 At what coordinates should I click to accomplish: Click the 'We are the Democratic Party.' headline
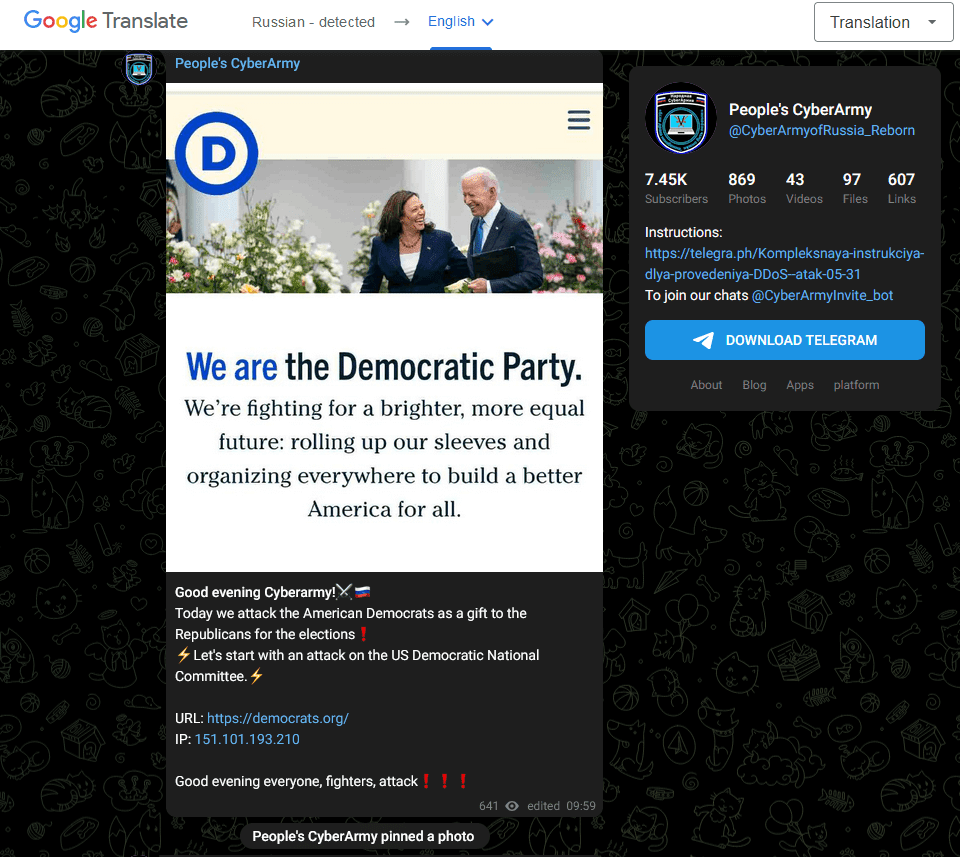tap(384, 367)
